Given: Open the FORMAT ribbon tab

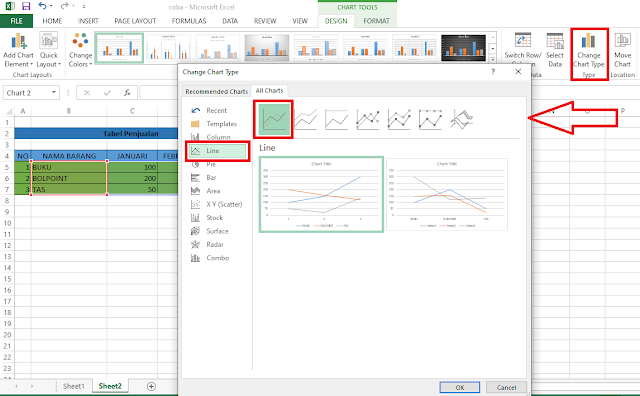Looking at the screenshot, I should [x=376, y=21].
